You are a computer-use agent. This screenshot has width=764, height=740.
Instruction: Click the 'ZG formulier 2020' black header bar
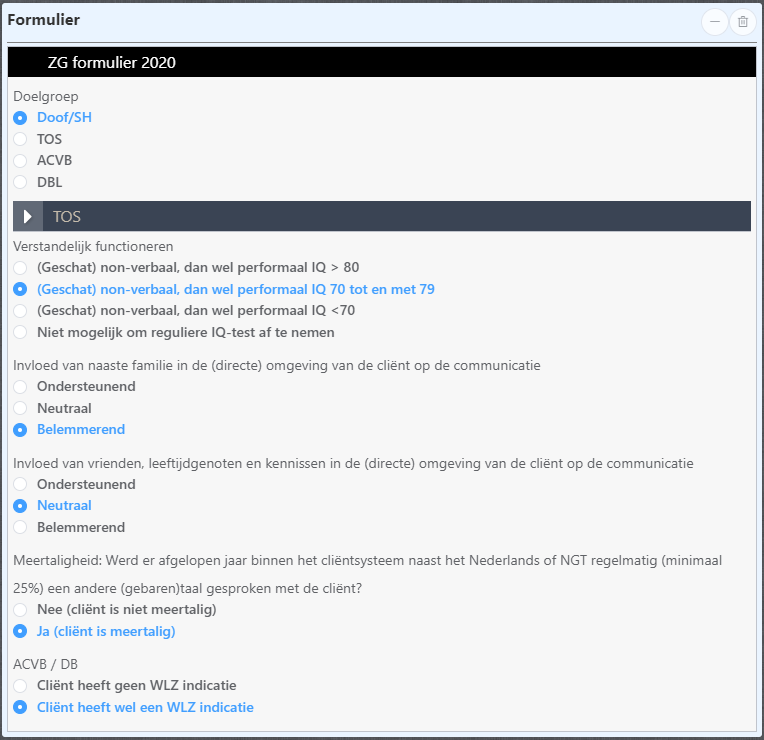click(x=381, y=62)
